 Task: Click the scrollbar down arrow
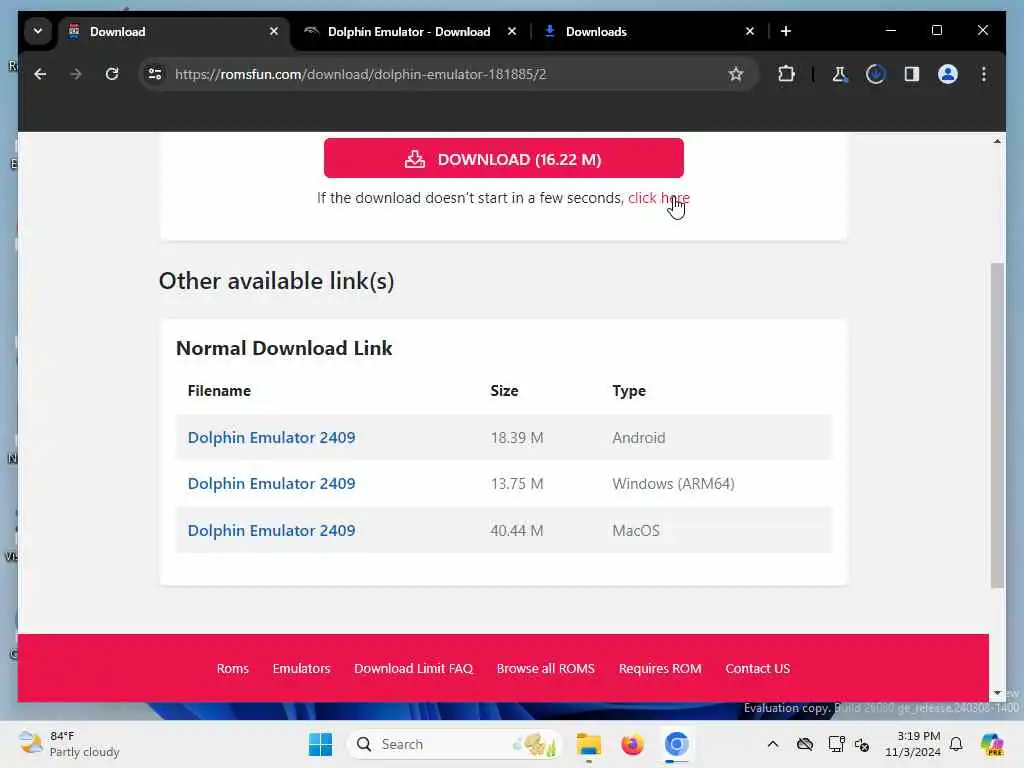[x=997, y=692]
